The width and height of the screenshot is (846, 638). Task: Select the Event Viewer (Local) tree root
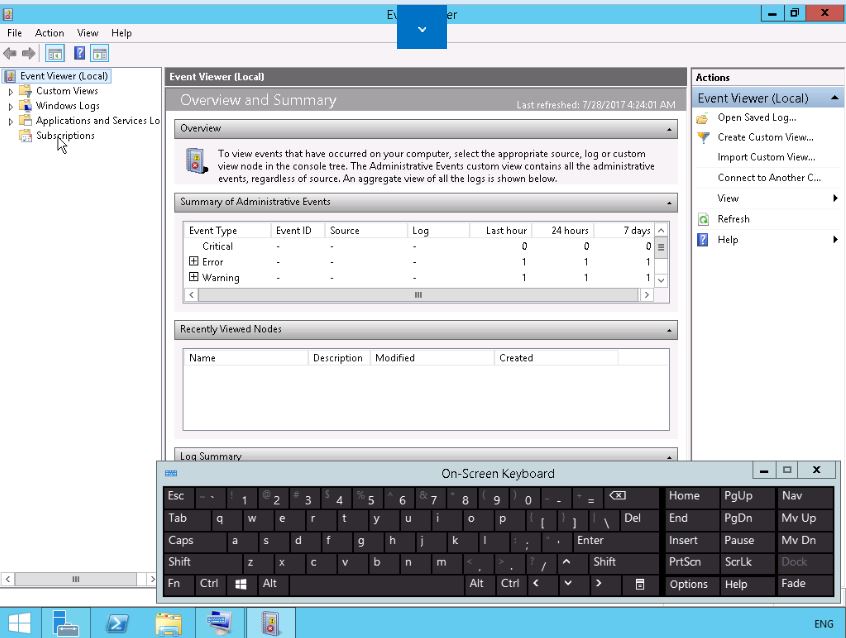click(64, 76)
